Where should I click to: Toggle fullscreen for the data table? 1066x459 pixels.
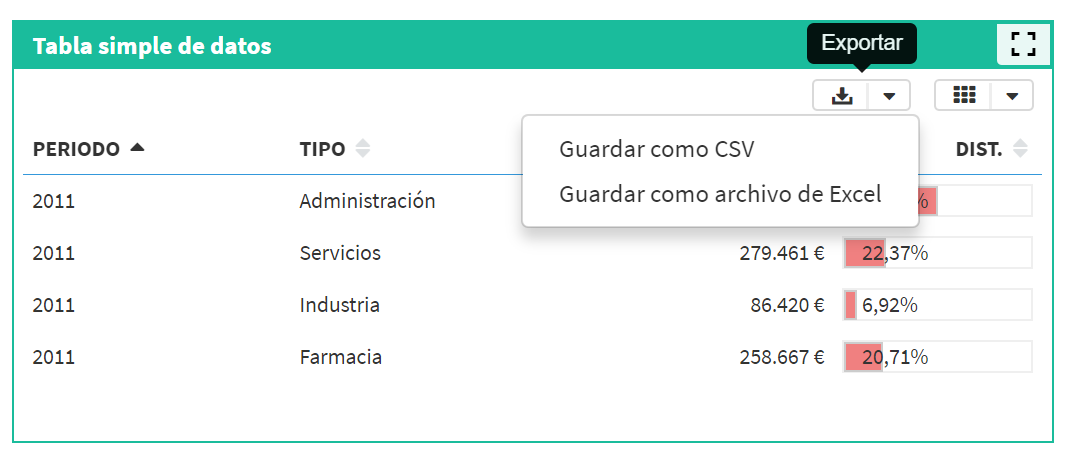[x=1022, y=44]
